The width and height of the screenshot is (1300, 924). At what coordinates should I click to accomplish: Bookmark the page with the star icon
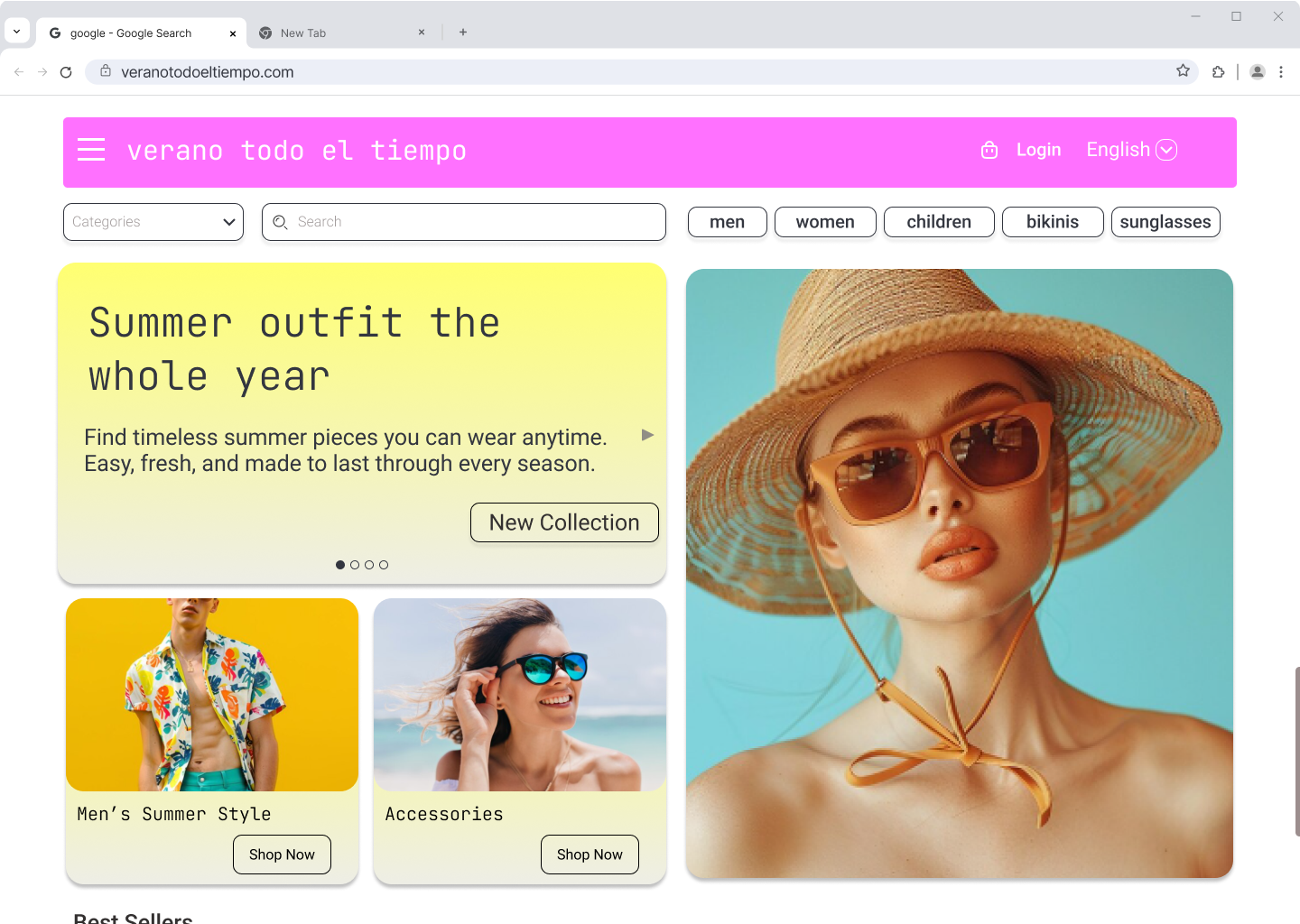point(1183,71)
